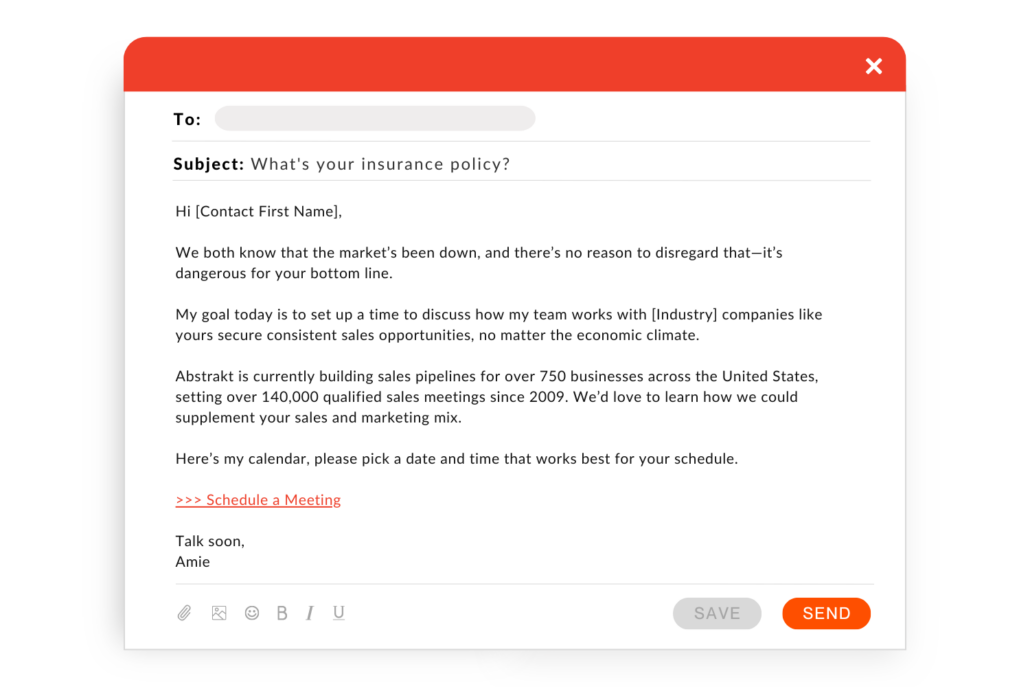Place cursor in the "Abstrakt is currently" paragraph

click(x=496, y=397)
